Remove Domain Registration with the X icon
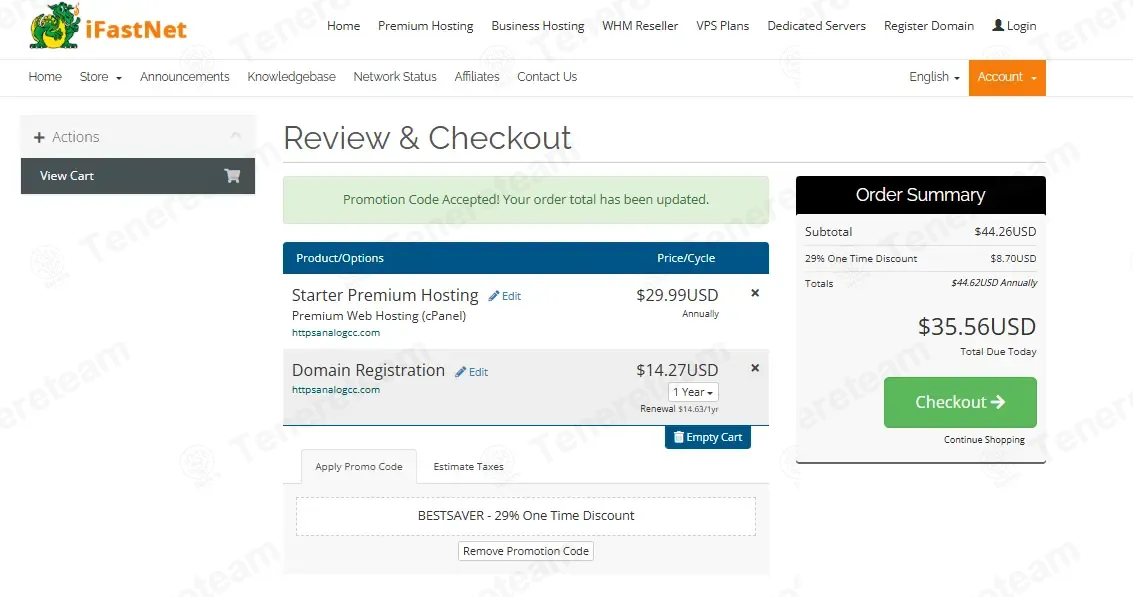1133x597 pixels. click(755, 368)
